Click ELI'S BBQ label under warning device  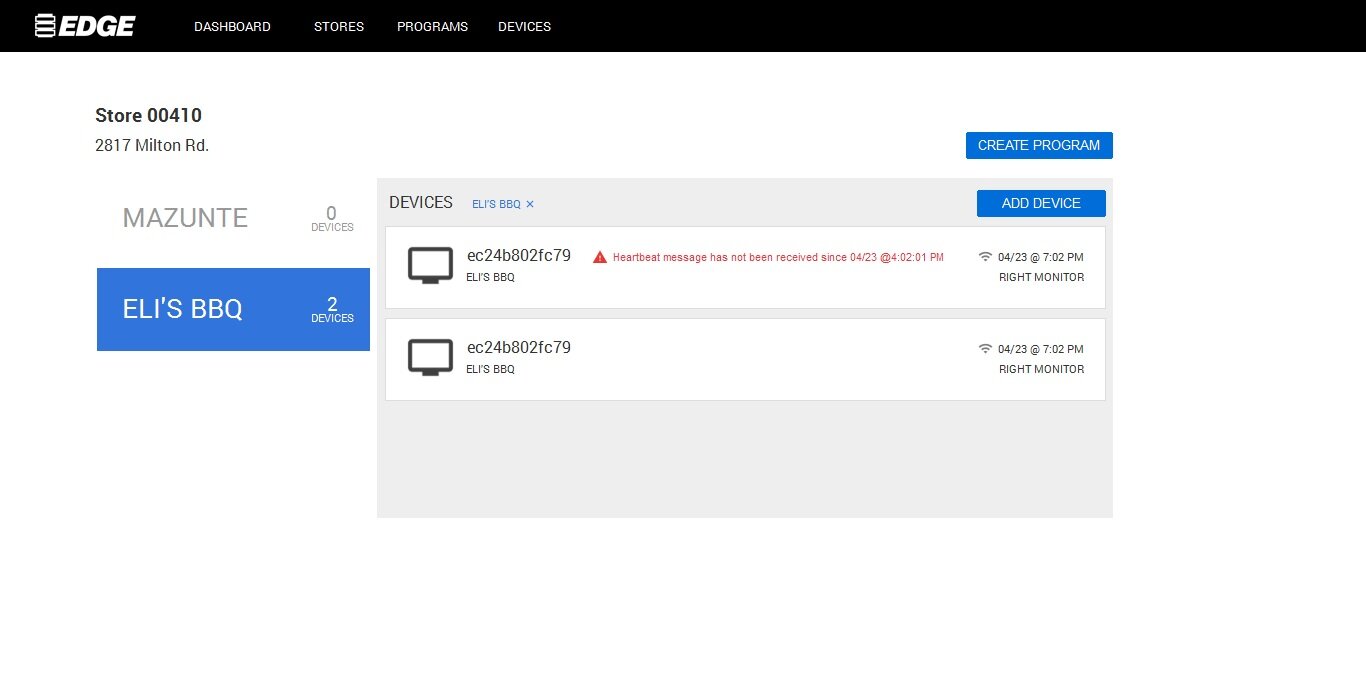(x=491, y=277)
